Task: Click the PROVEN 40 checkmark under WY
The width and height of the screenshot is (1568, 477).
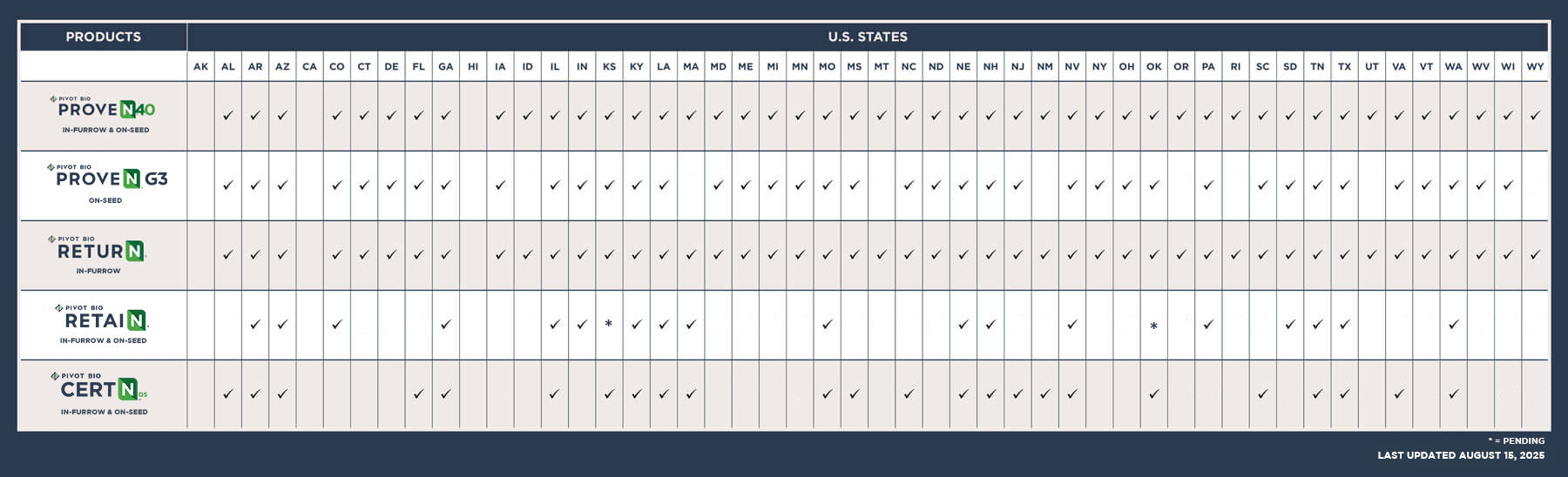Action: pyautogui.click(x=1535, y=115)
